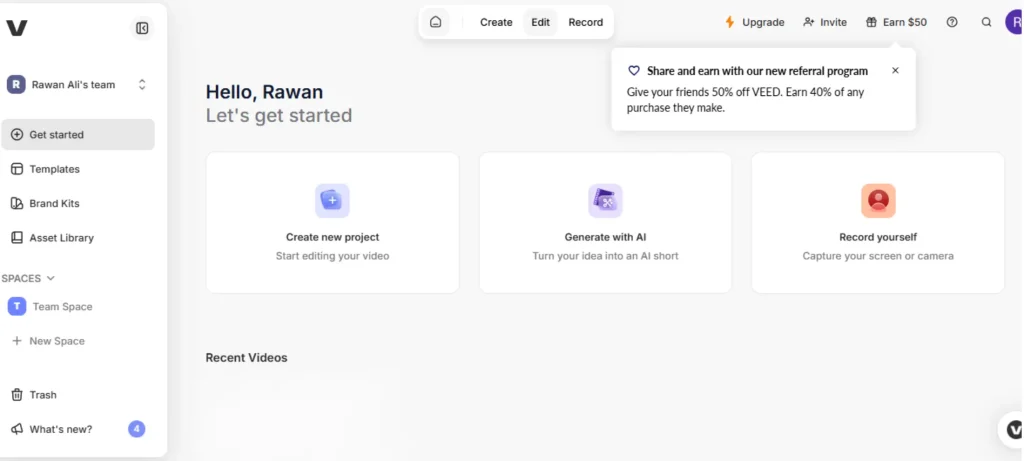Open the Brand Kits section
This screenshot has height=461, width=1024.
click(x=54, y=203)
